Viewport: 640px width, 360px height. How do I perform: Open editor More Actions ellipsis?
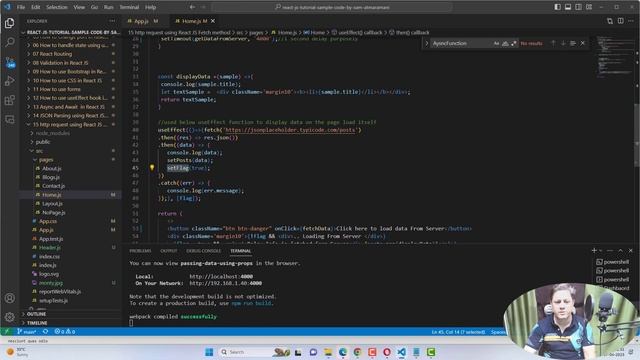tap(631, 21)
